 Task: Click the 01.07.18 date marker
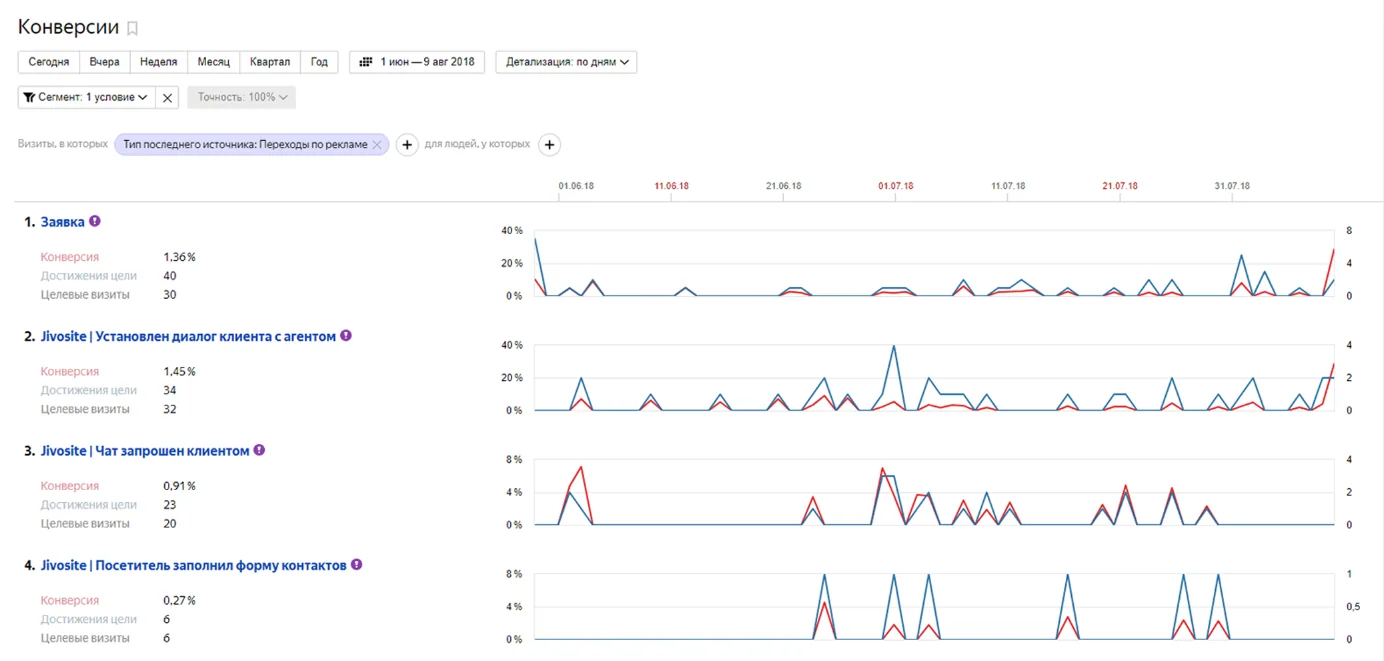tap(895, 186)
